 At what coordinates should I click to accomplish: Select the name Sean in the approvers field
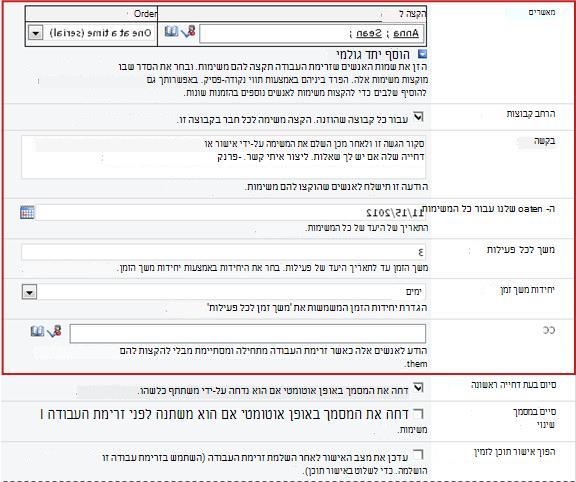coord(368,33)
